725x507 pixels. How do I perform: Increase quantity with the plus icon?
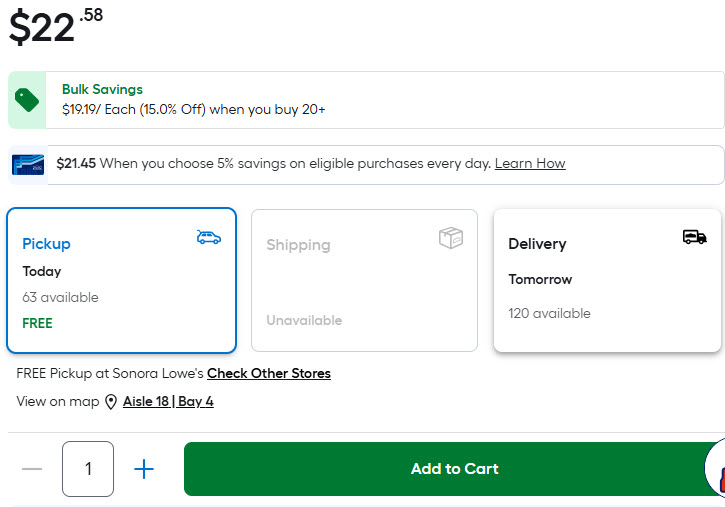(x=144, y=469)
